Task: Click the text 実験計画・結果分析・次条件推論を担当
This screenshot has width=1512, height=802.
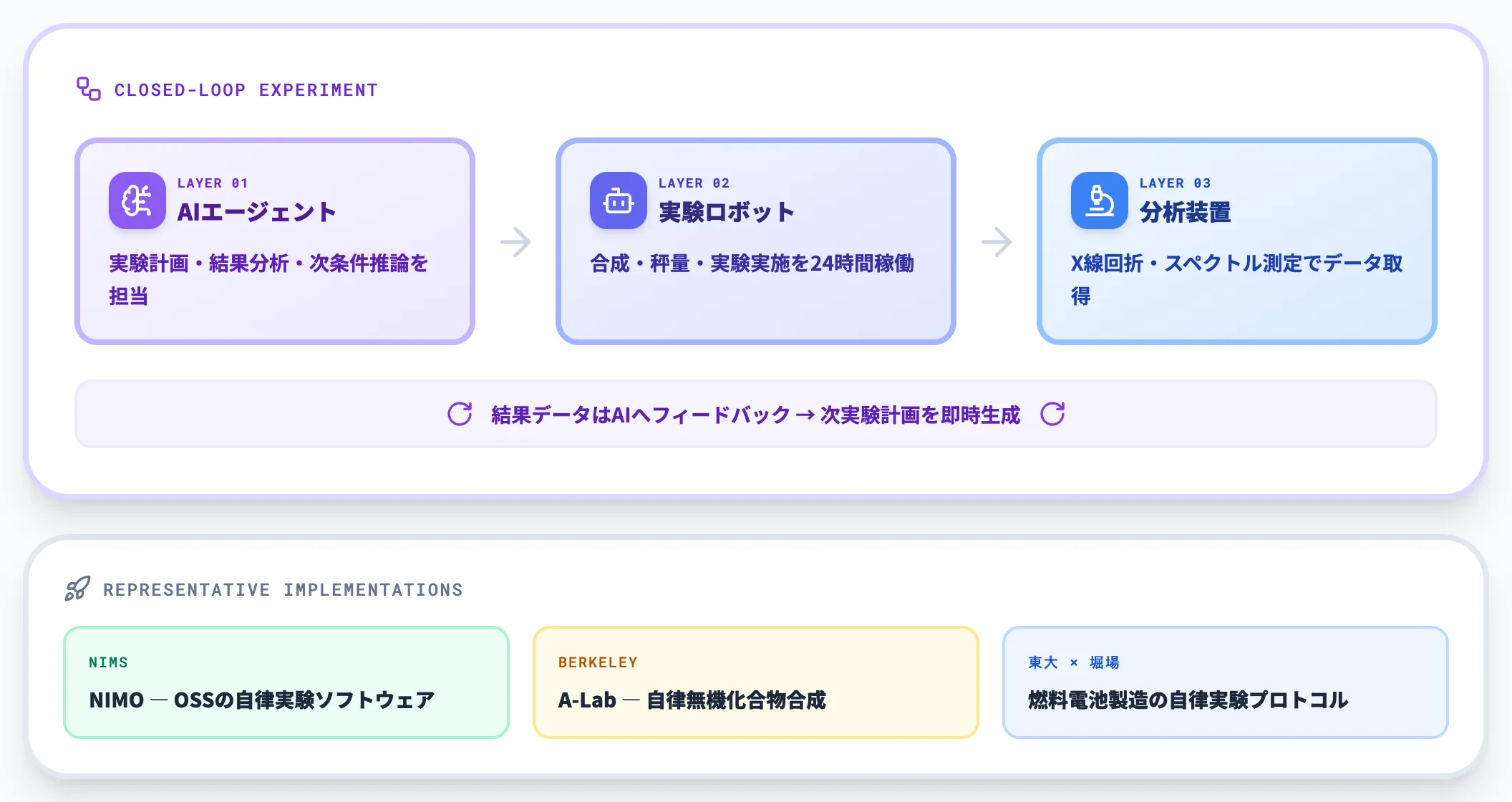Action: pos(269,279)
